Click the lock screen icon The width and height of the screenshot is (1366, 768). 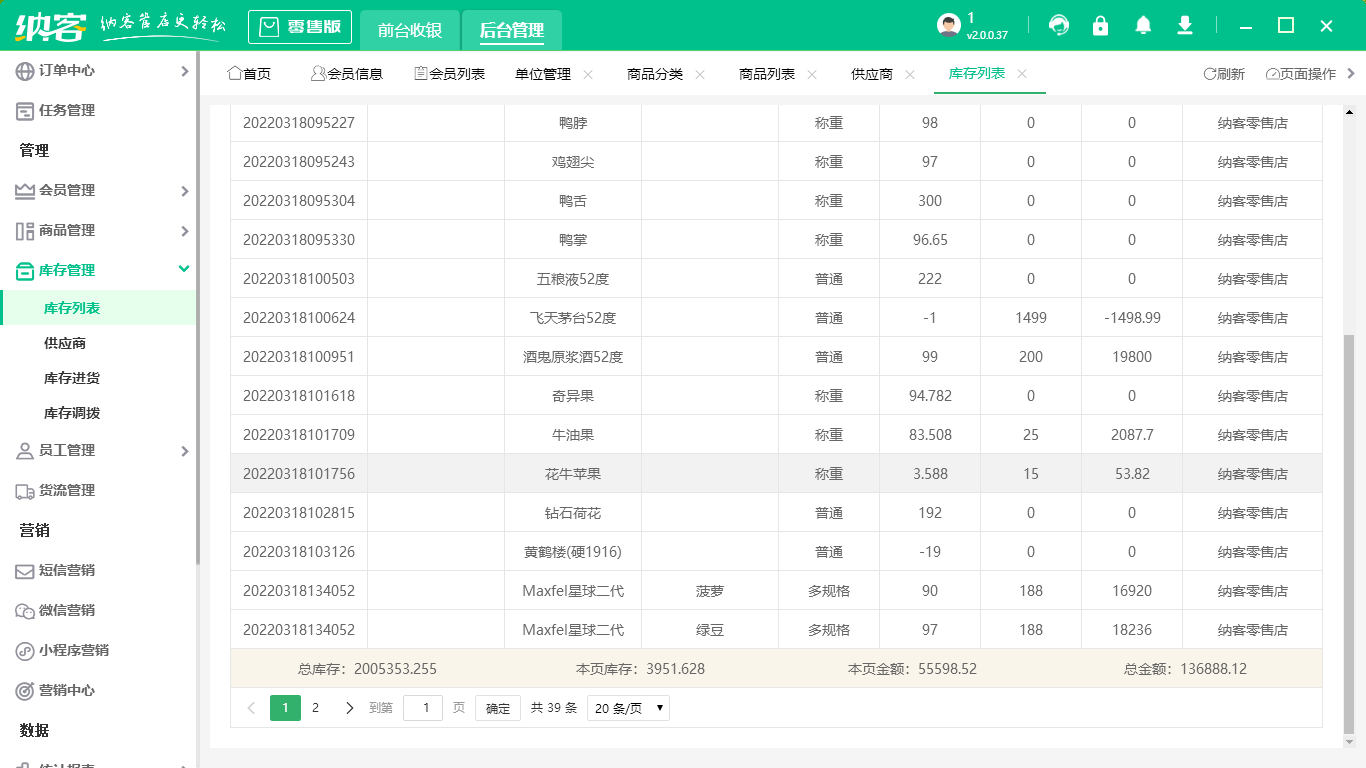tap(1100, 25)
